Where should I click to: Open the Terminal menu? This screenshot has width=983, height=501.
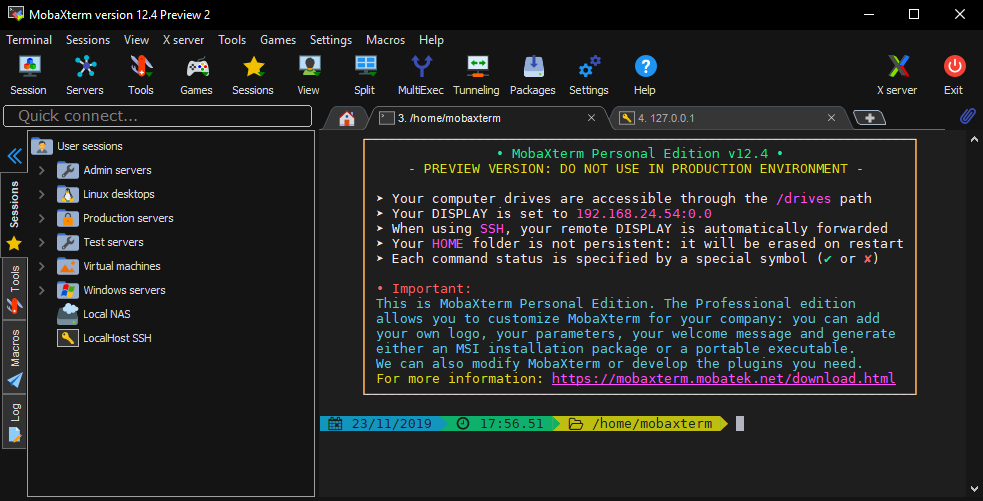pyautogui.click(x=29, y=40)
